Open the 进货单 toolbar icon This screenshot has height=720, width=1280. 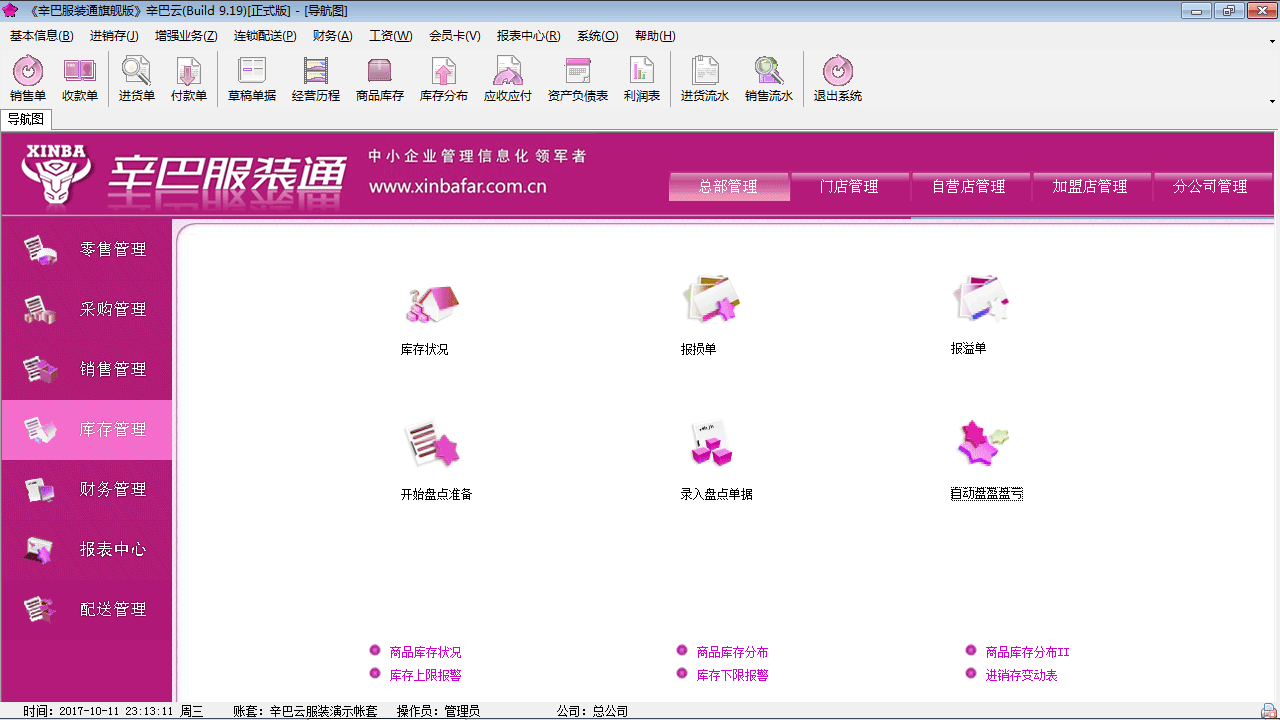137,80
